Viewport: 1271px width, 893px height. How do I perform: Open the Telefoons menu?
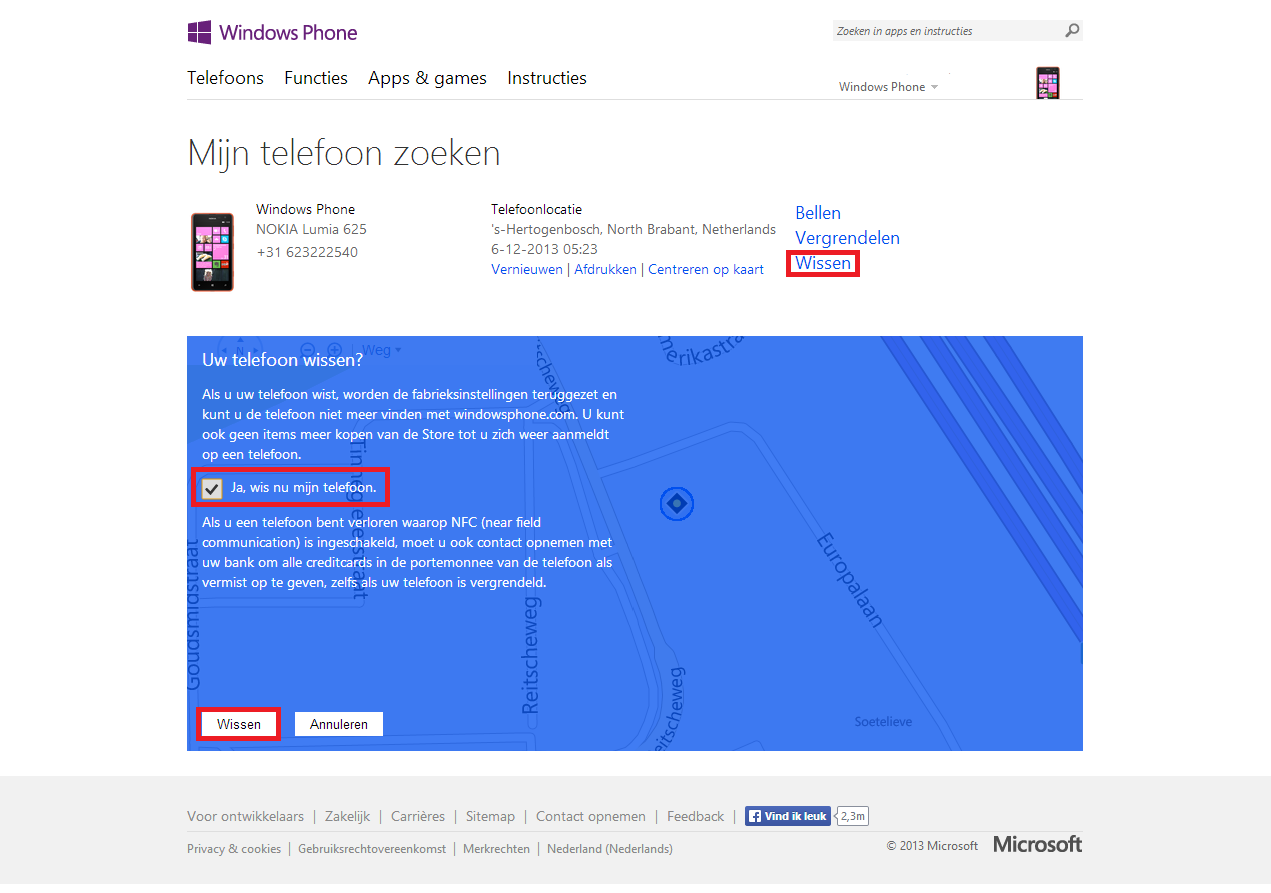tap(225, 78)
